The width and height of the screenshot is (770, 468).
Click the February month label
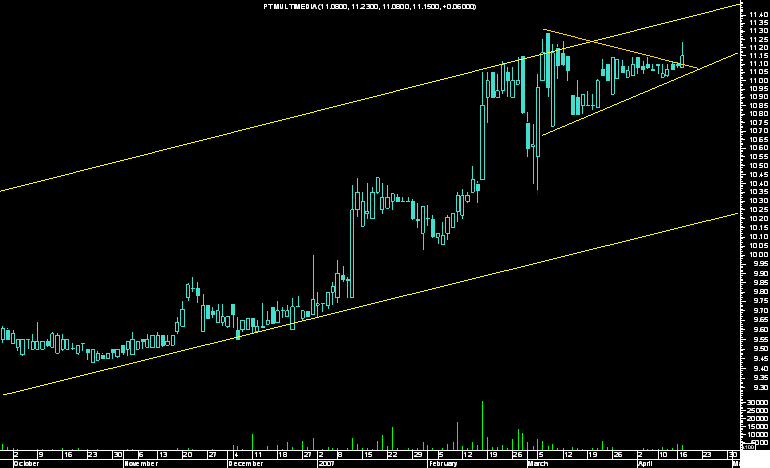[x=443, y=464]
